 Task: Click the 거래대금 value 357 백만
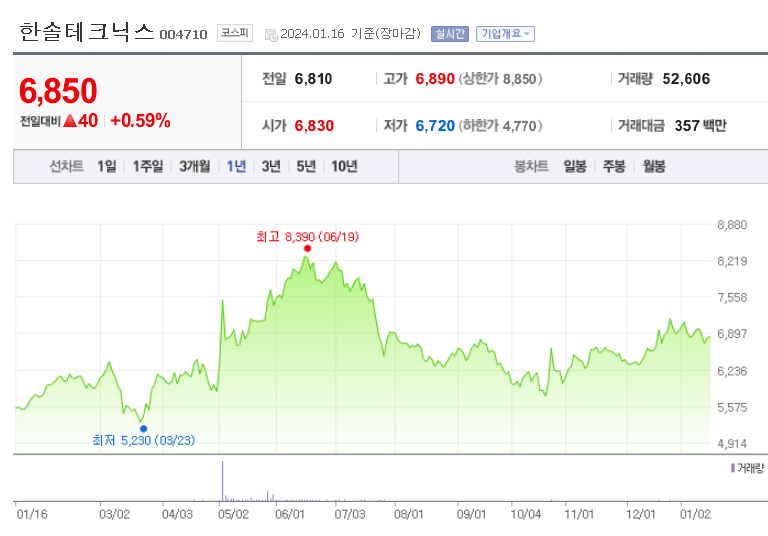point(700,126)
